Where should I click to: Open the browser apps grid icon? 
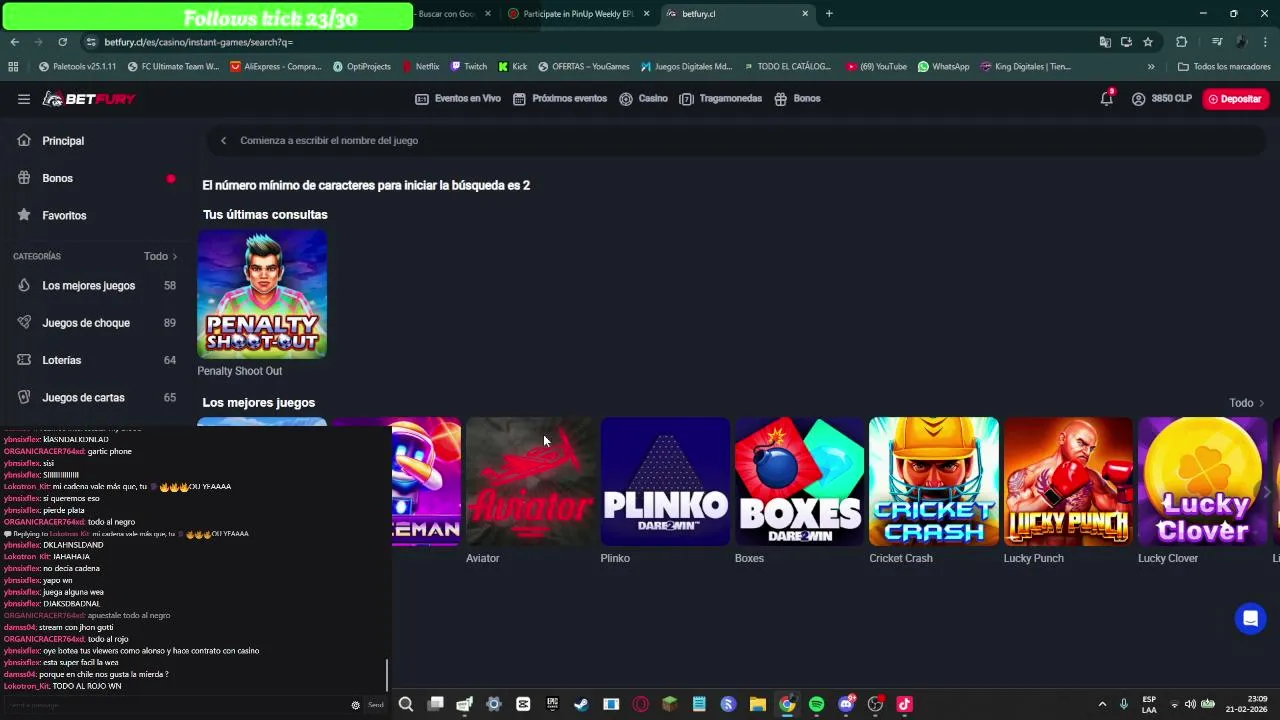click(x=13, y=67)
